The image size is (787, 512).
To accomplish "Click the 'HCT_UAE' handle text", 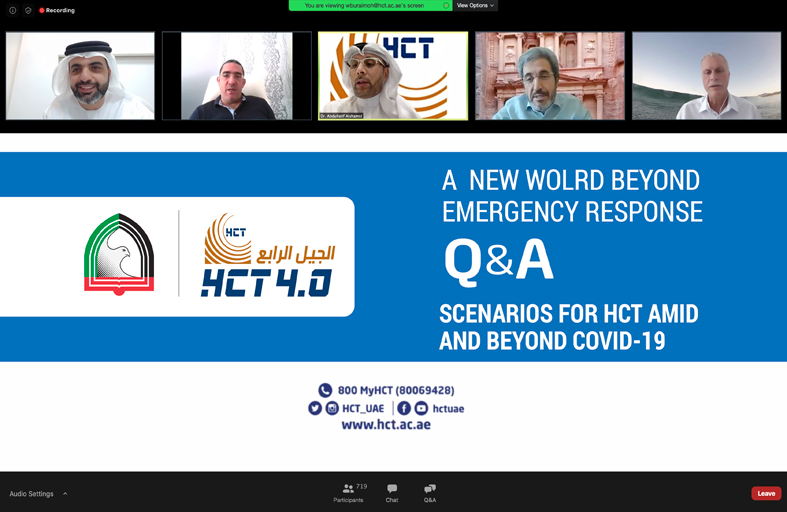I will 363,409.
